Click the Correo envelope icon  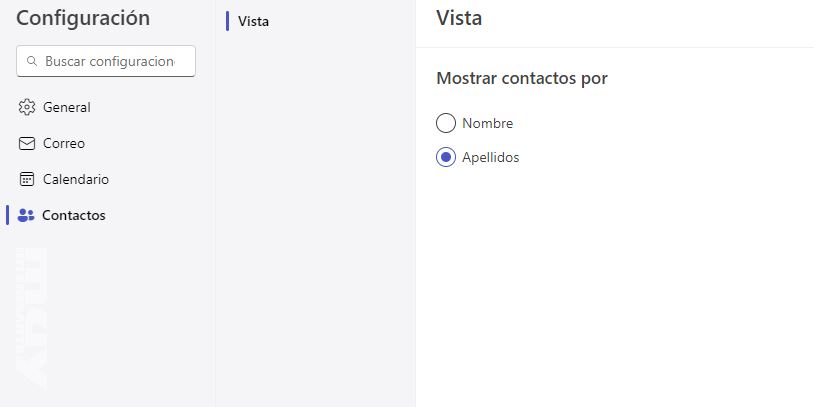[x=27, y=143]
